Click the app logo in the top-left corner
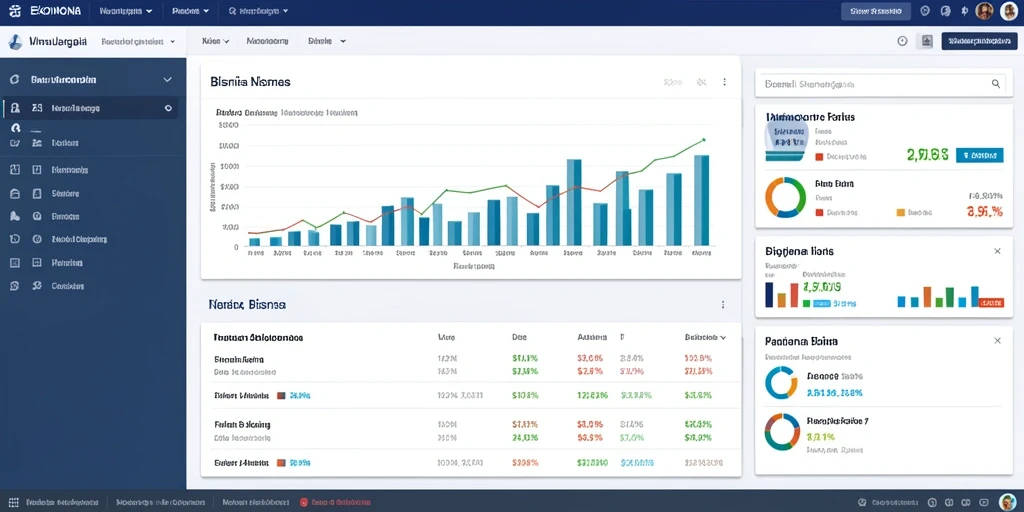 tap(15, 11)
